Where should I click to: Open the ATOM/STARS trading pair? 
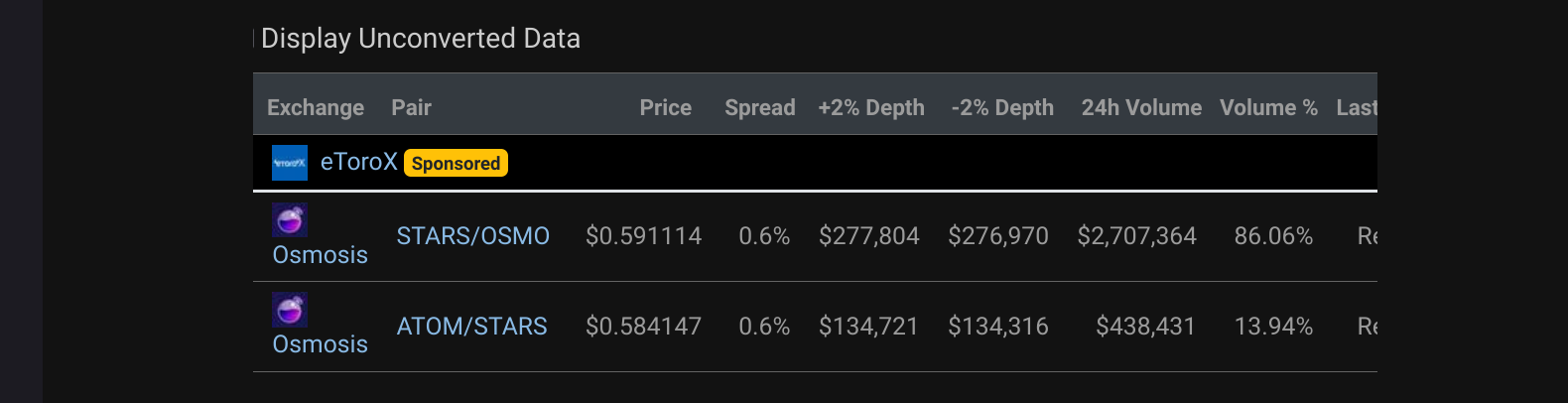coord(471,327)
